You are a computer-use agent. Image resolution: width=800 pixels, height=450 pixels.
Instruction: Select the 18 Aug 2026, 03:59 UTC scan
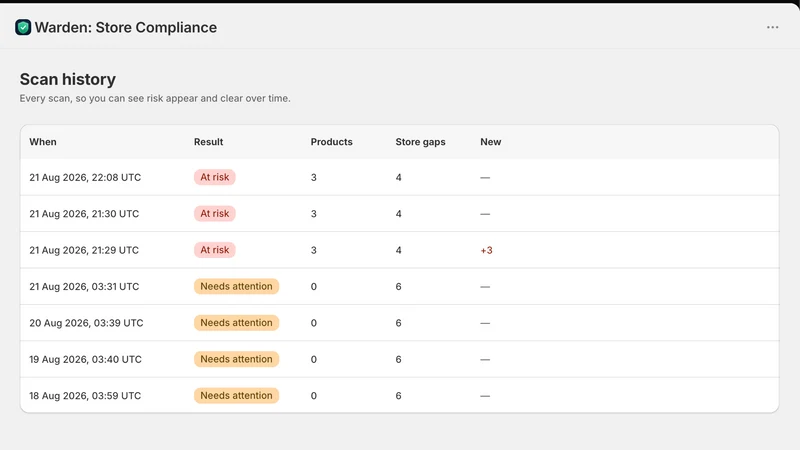(399, 395)
